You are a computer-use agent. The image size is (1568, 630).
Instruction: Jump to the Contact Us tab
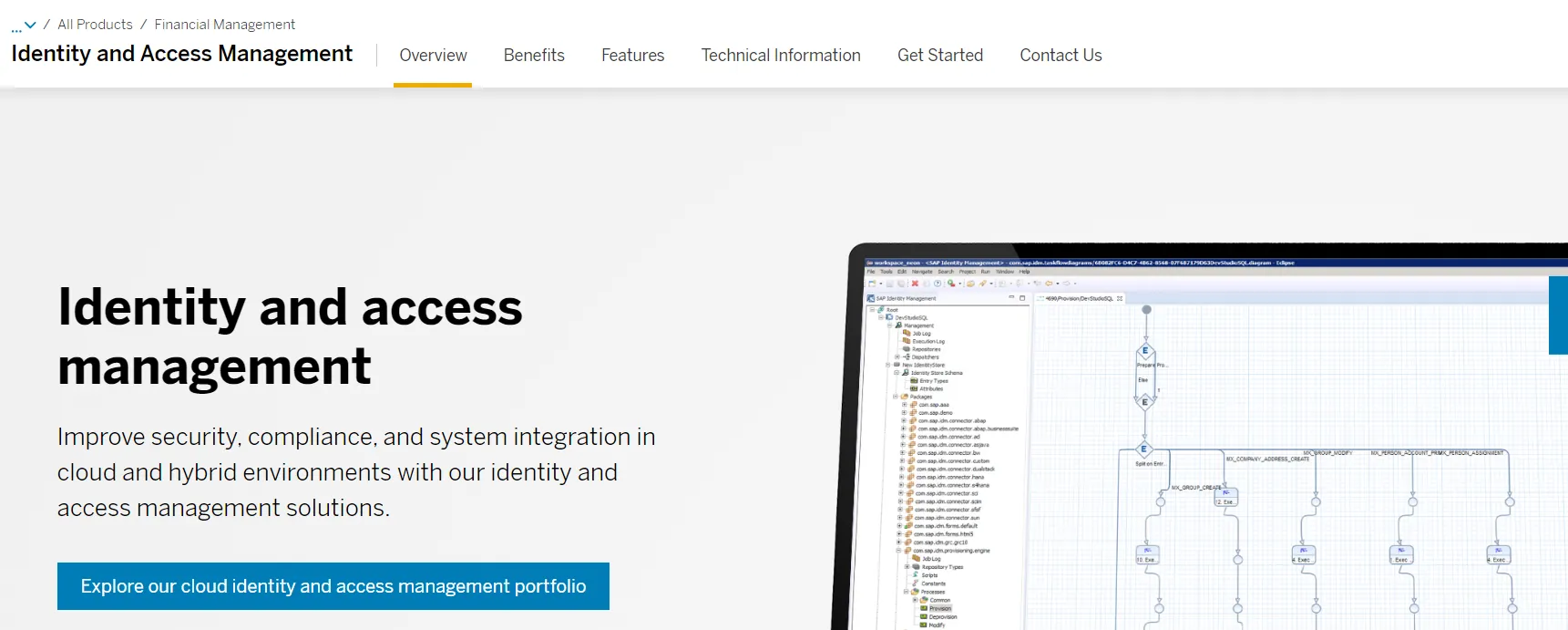[1061, 56]
